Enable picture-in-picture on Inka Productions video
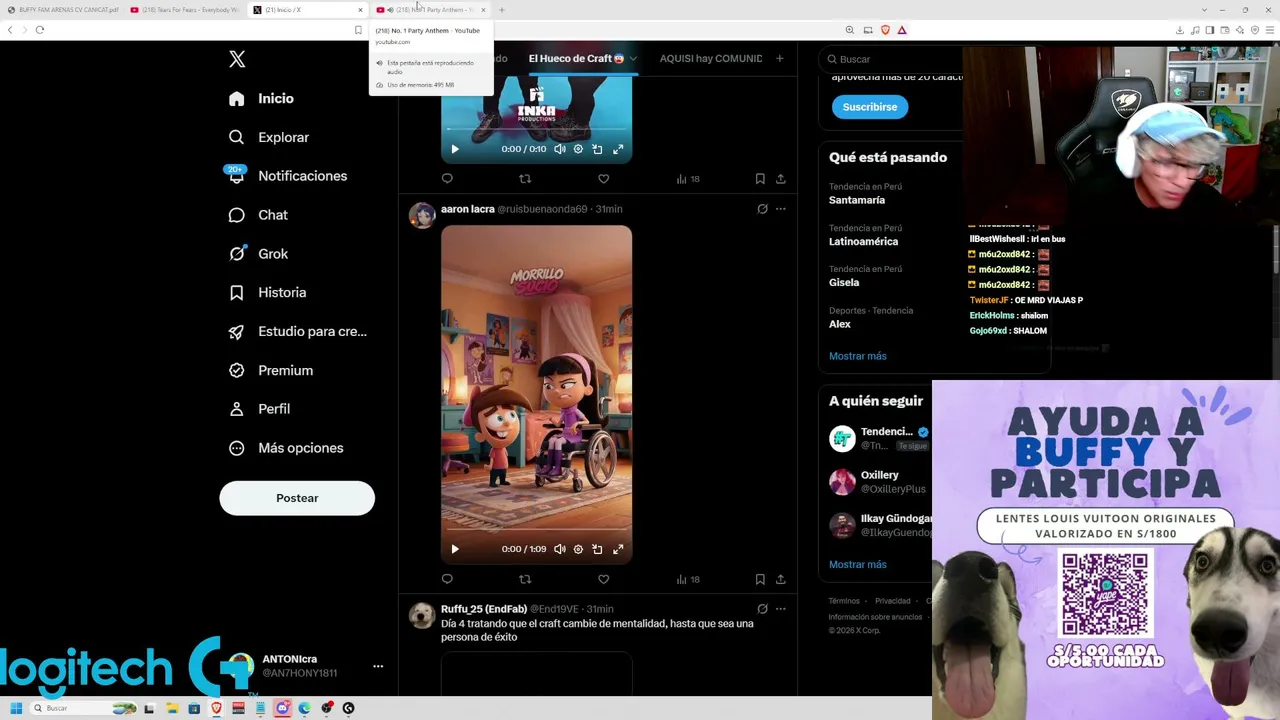The image size is (1280, 720). point(597,149)
